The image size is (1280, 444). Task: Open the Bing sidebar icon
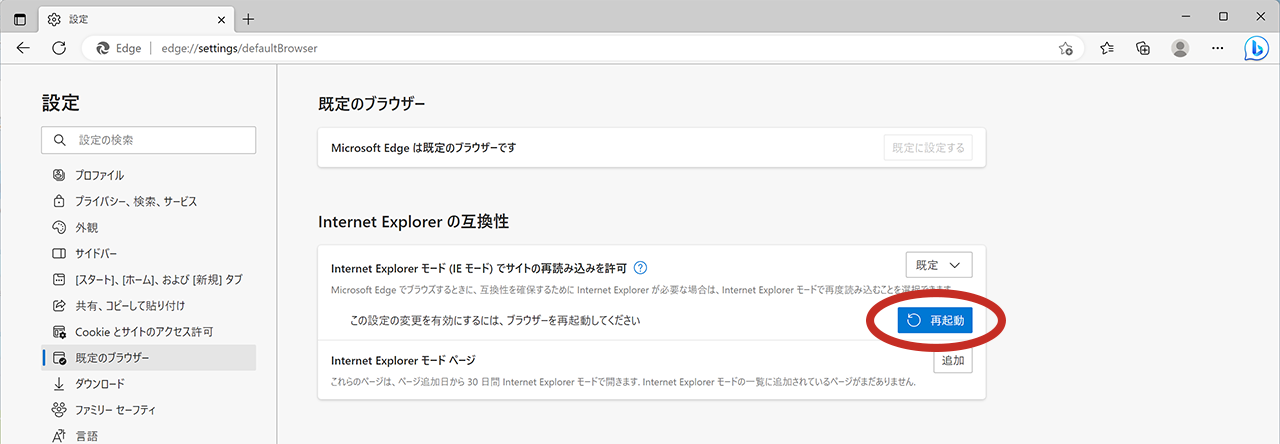point(1256,48)
